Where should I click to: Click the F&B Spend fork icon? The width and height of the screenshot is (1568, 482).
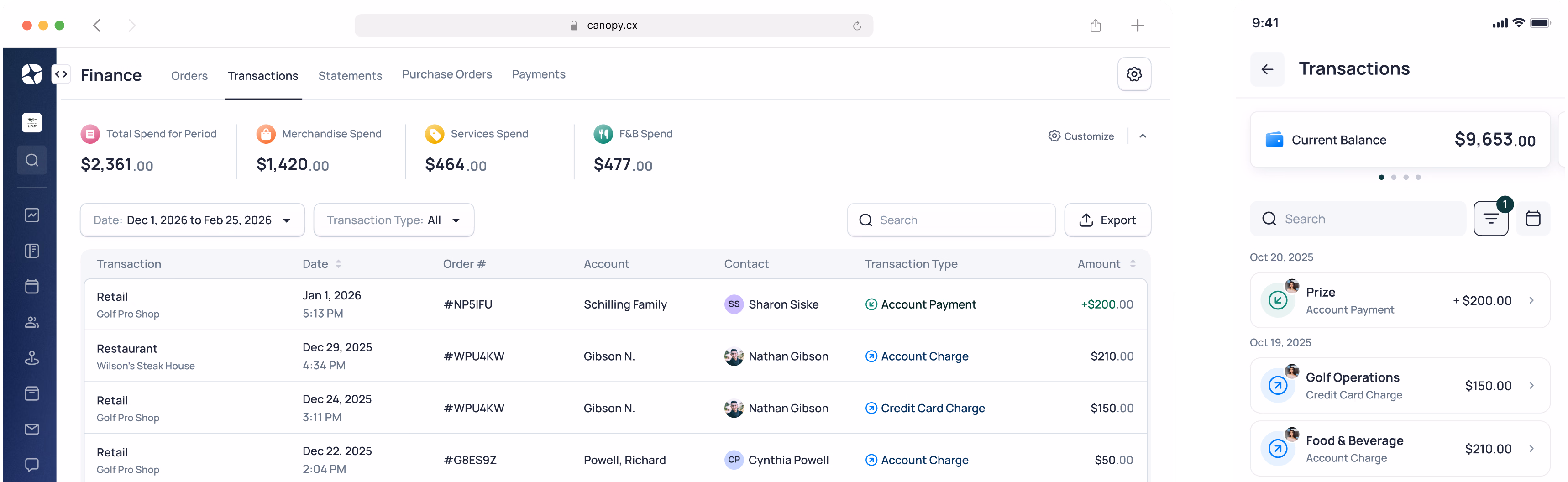[x=603, y=134]
